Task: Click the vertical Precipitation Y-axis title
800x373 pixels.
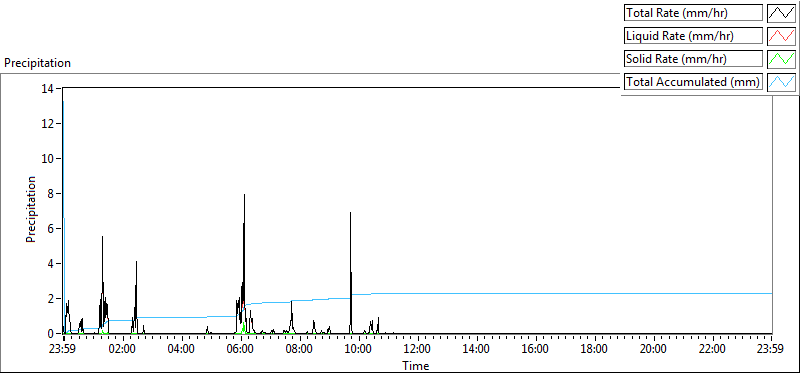Action: point(31,209)
